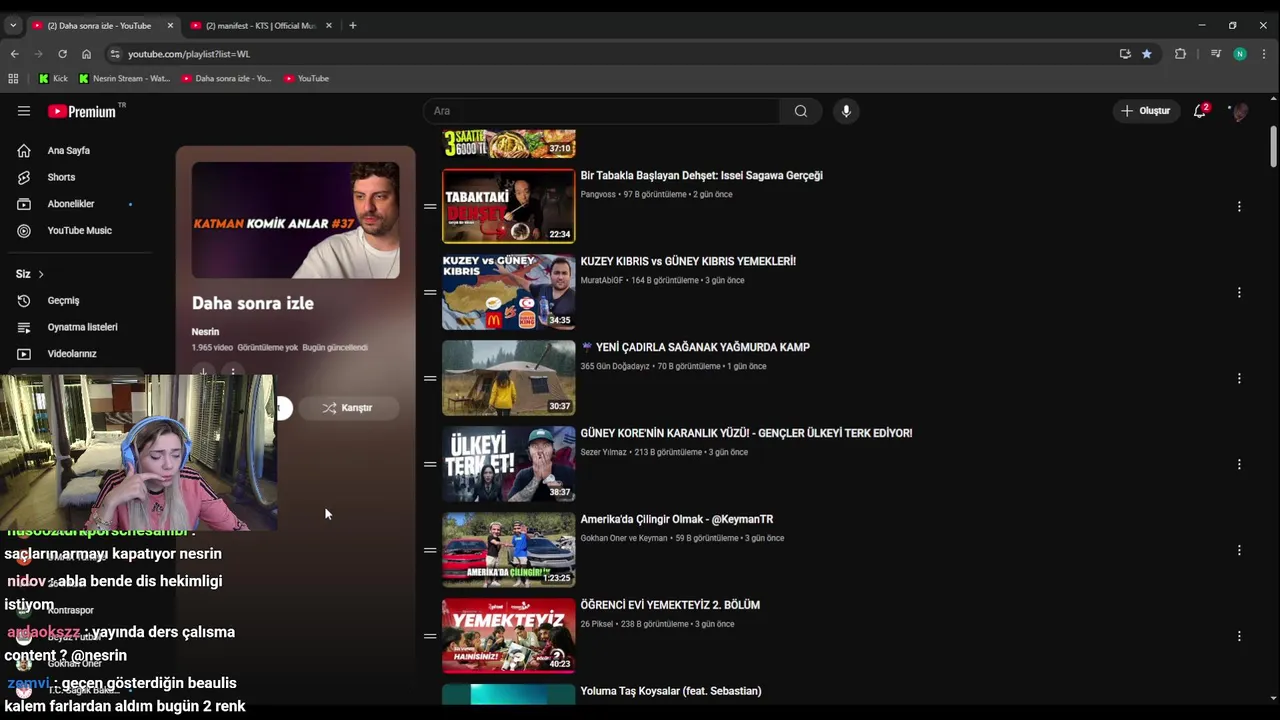Image resolution: width=1280 pixels, height=720 pixels.
Task: Toggle the bookmark star for this page
Action: (1147, 54)
